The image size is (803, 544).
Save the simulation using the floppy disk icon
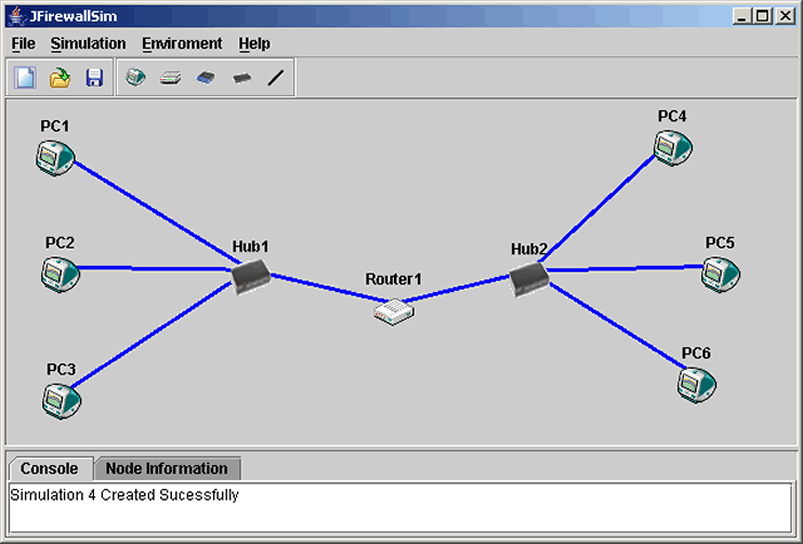pyautogui.click(x=94, y=78)
